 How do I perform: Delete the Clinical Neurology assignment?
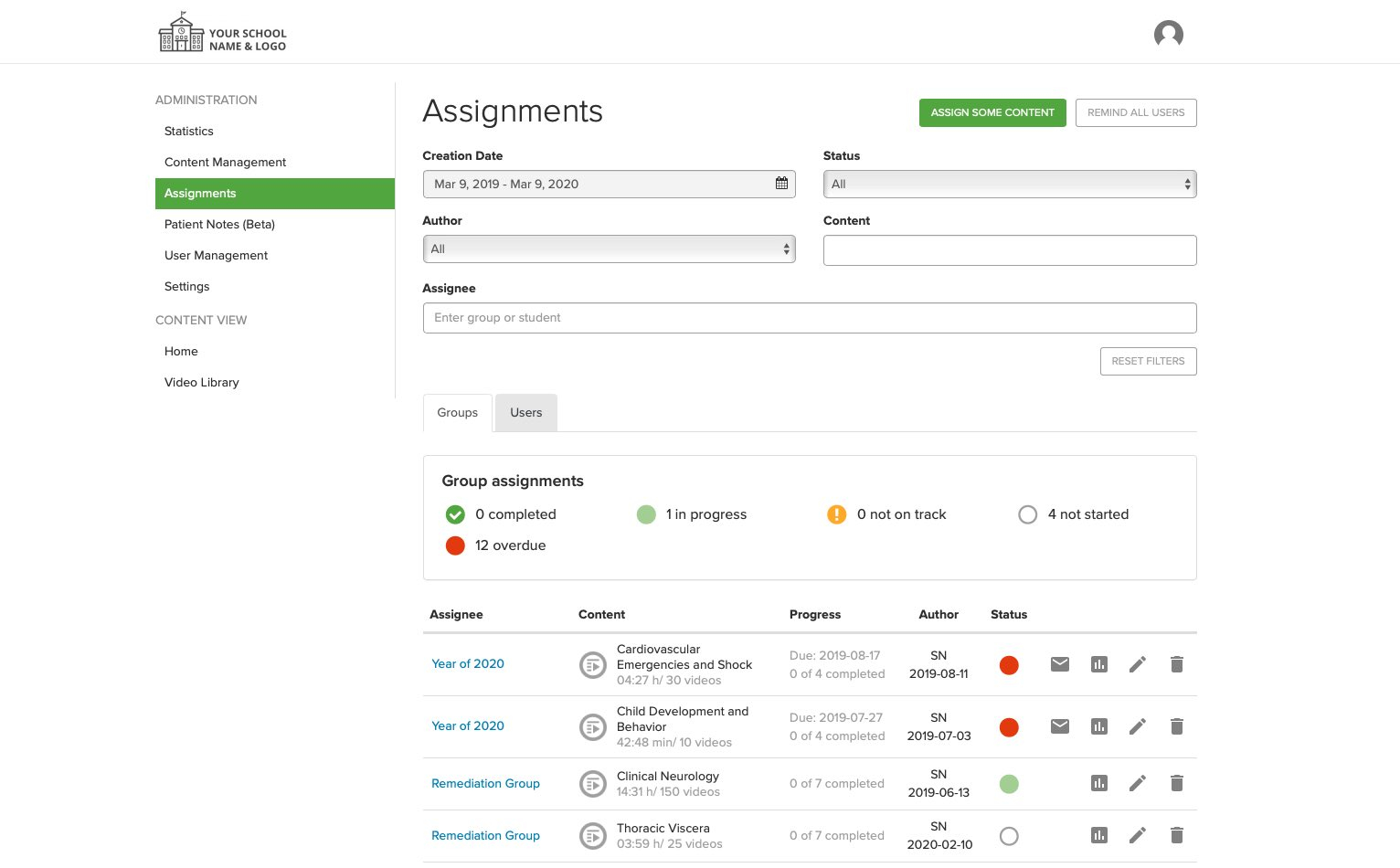(x=1177, y=783)
